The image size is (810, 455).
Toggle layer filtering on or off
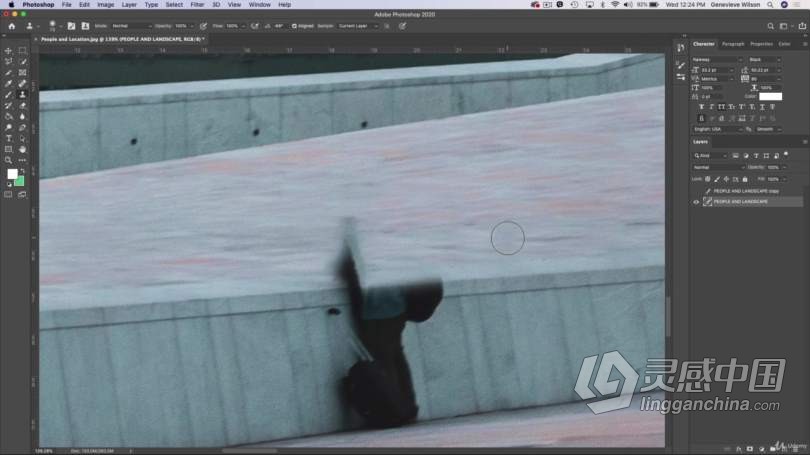pyautogui.click(x=786, y=154)
